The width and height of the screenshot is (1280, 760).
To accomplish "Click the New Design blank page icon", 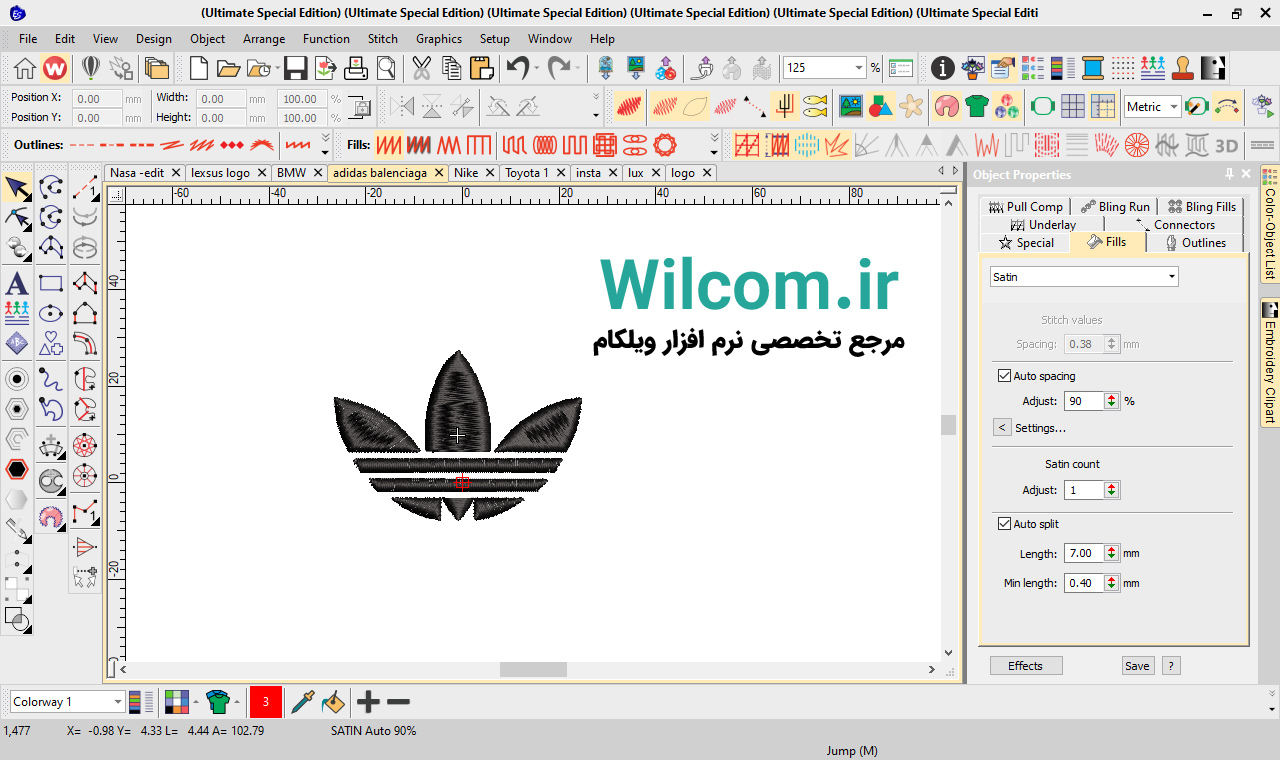I will click(199, 68).
